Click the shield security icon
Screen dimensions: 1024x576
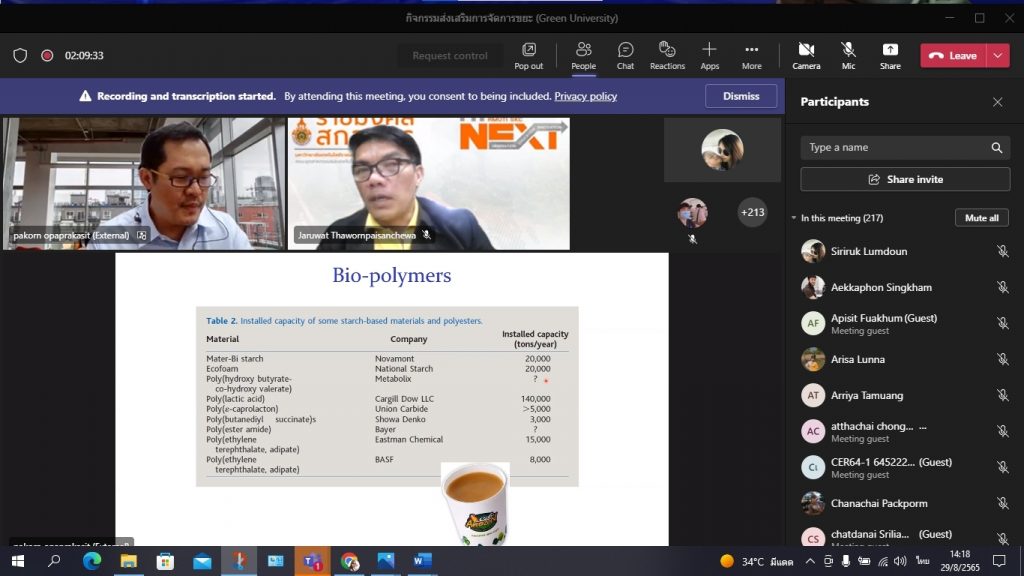point(19,56)
